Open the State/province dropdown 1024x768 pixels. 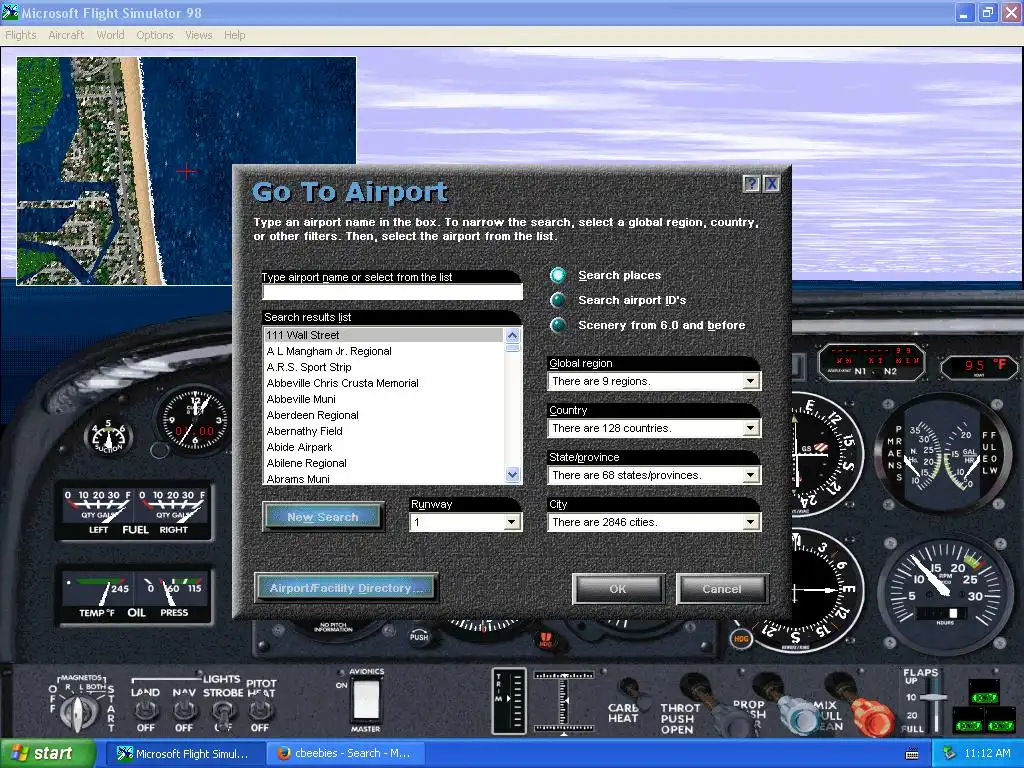[x=750, y=475]
